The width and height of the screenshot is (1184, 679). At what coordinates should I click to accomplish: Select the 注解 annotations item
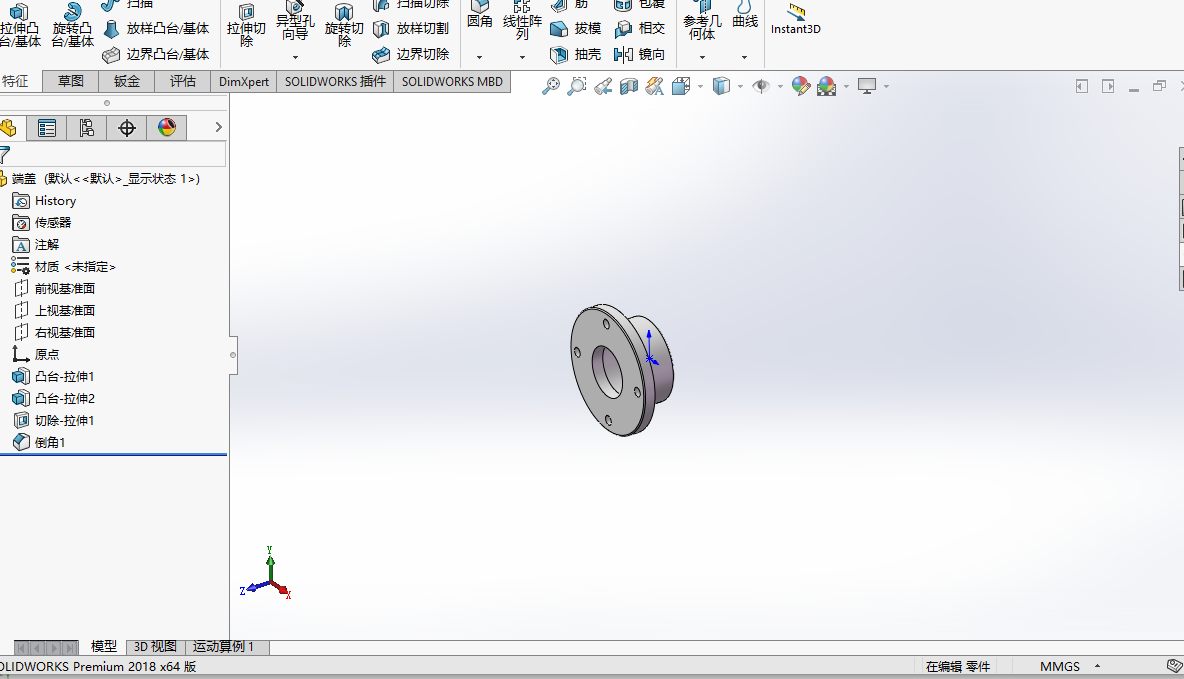pyautogui.click(x=36, y=245)
